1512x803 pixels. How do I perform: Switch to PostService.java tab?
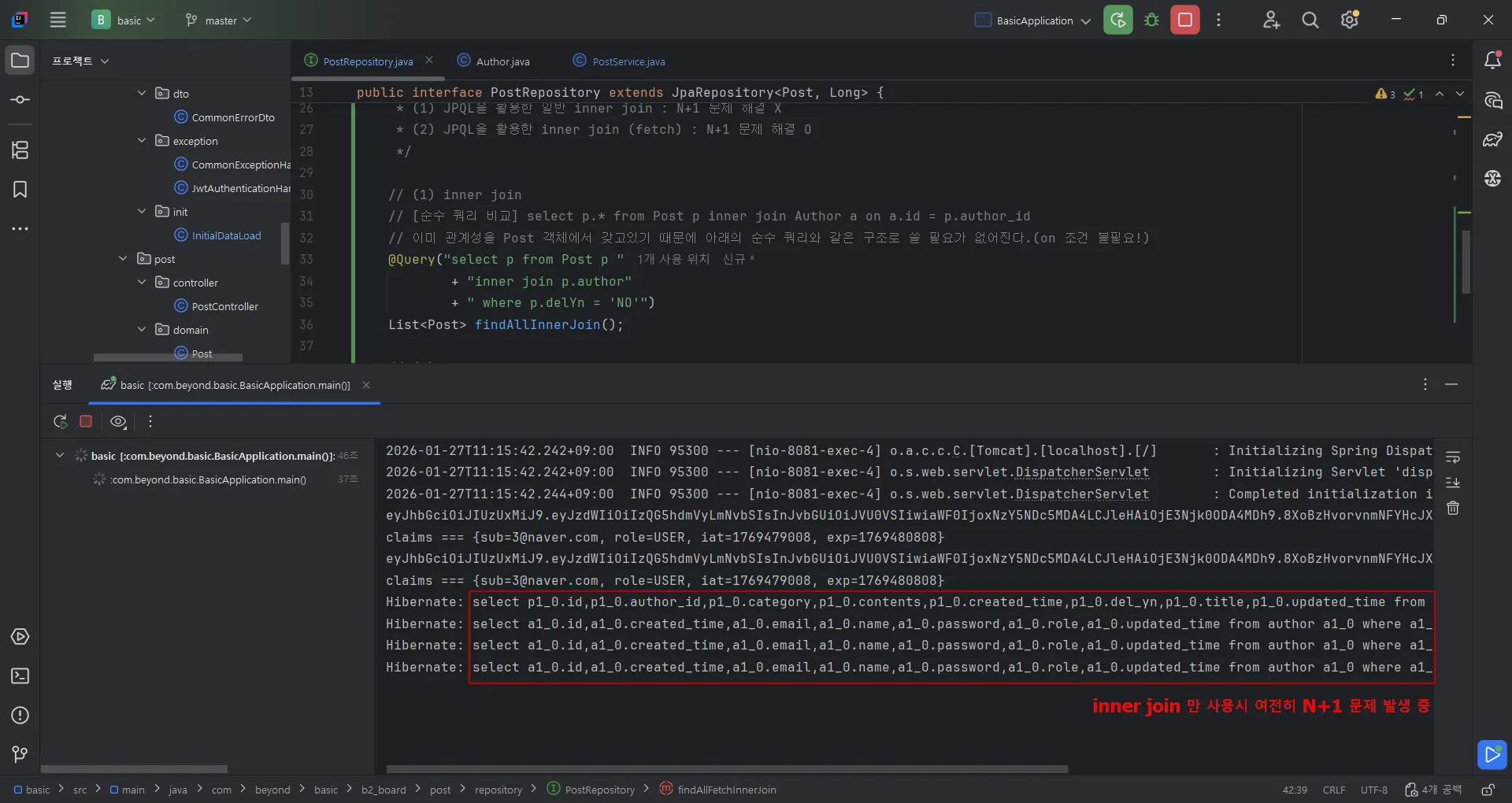[x=628, y=61]
